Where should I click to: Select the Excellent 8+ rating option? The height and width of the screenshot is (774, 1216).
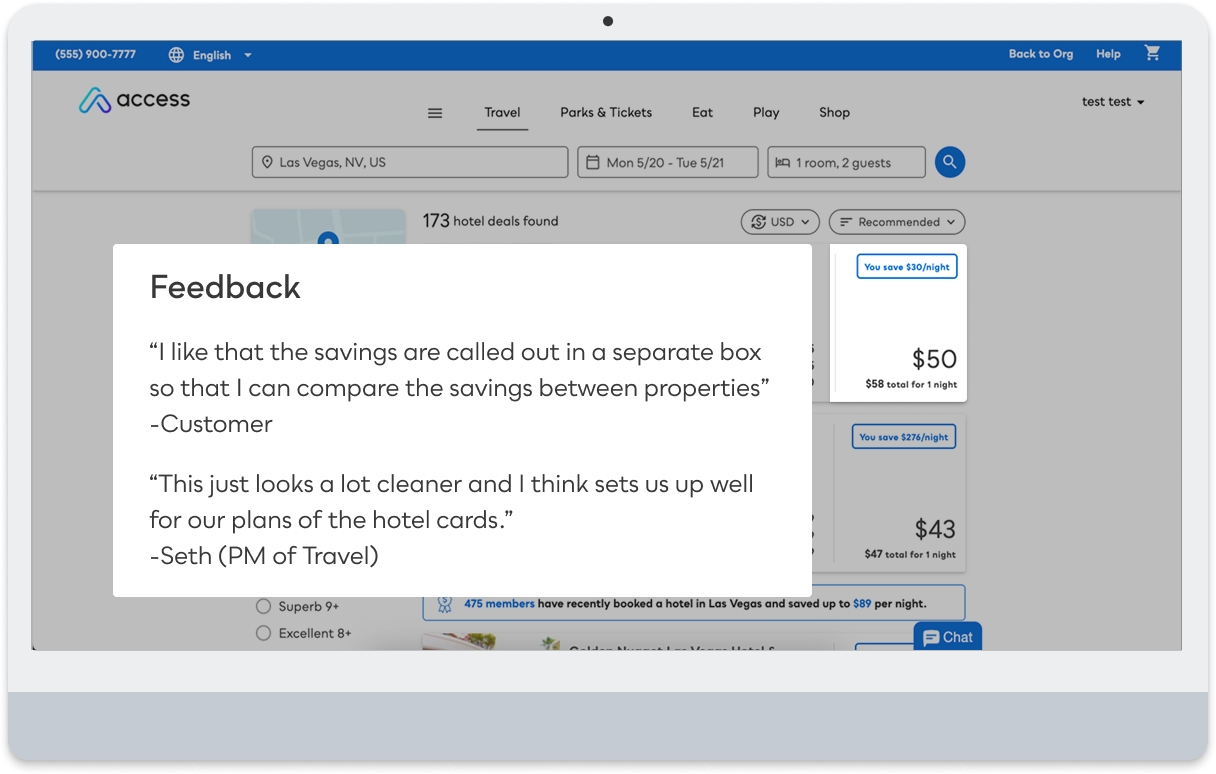click(304, 633)
